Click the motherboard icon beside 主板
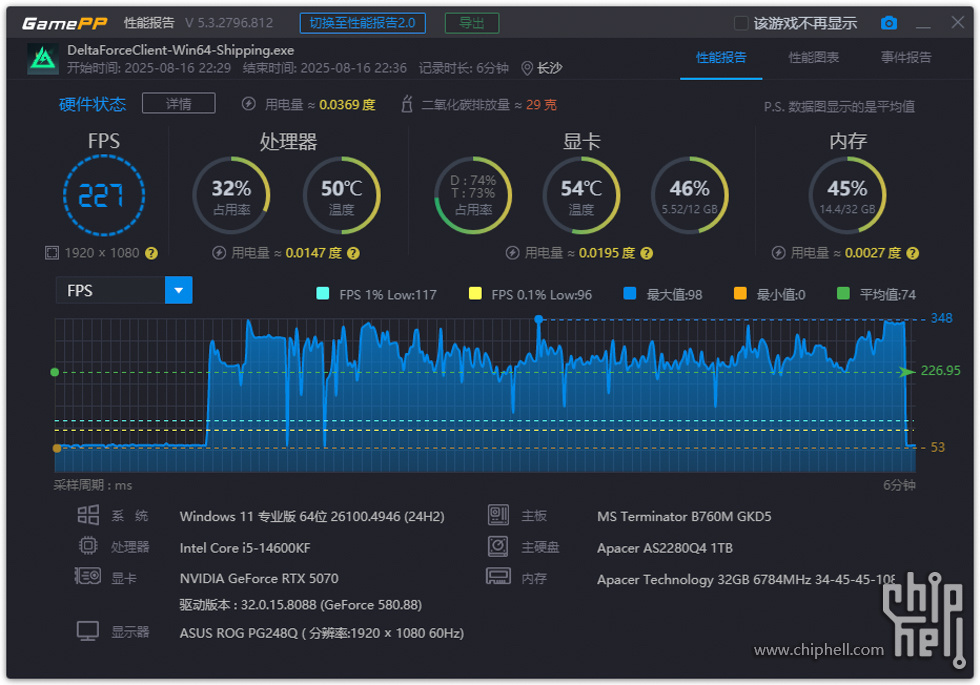980x685 pixels. [x=498, y=515]
